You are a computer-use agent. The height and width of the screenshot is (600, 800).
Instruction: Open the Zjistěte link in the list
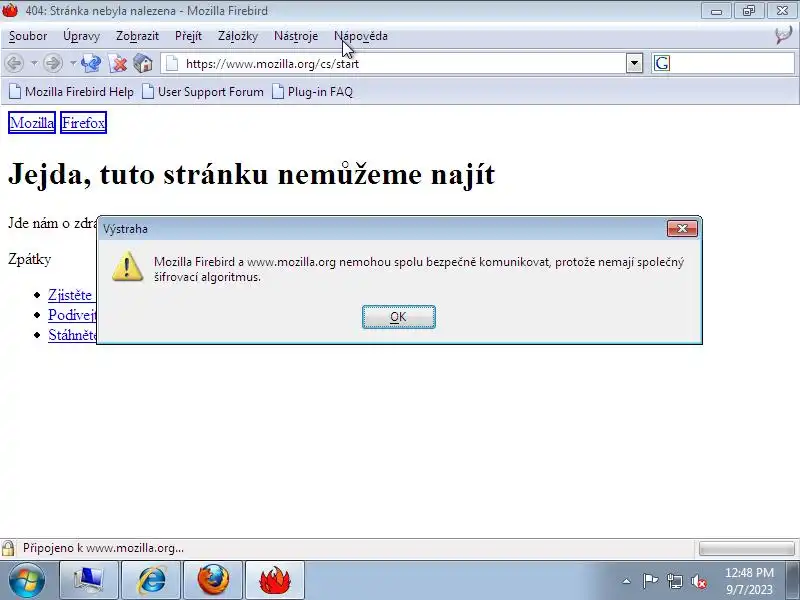[70, 295]
